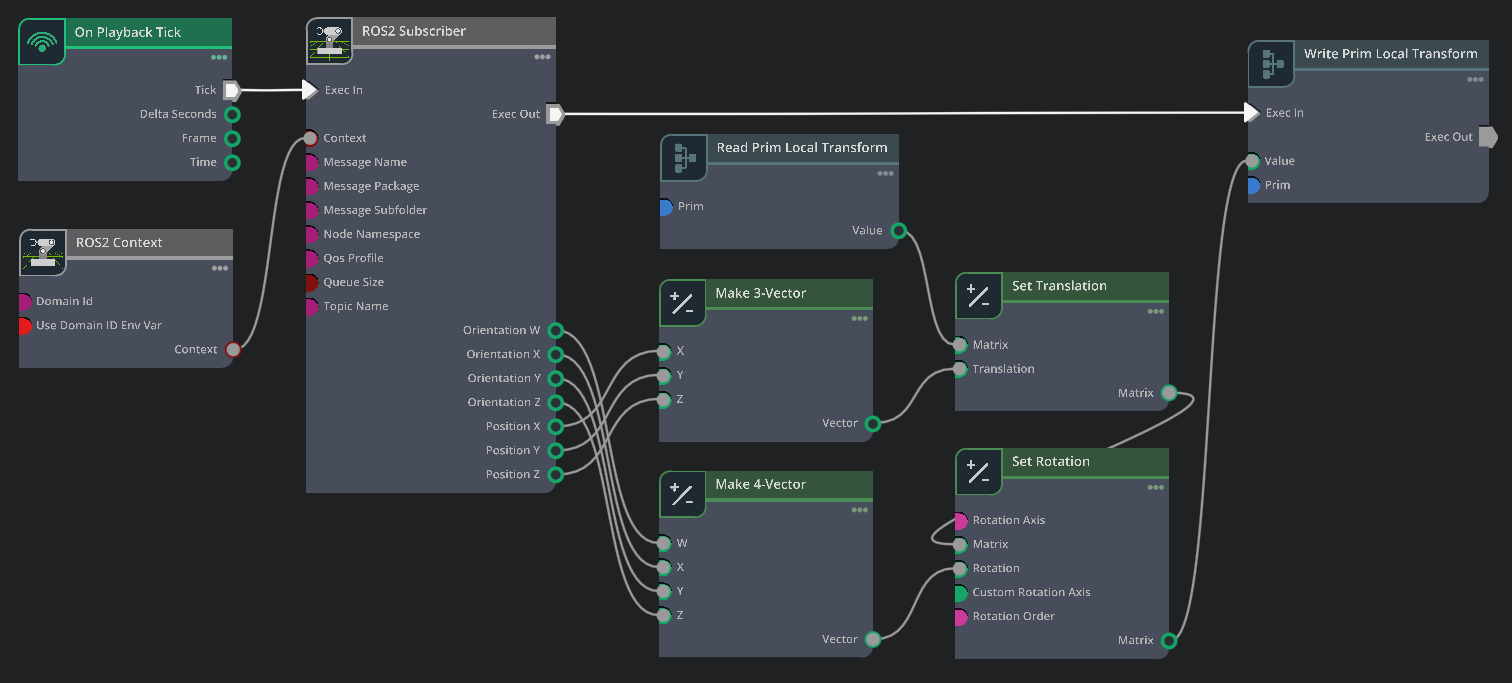This screenshot has height=683, width=1512.
Task: Click the Read Prim Local Transform icon
Action: pos(684,158)
